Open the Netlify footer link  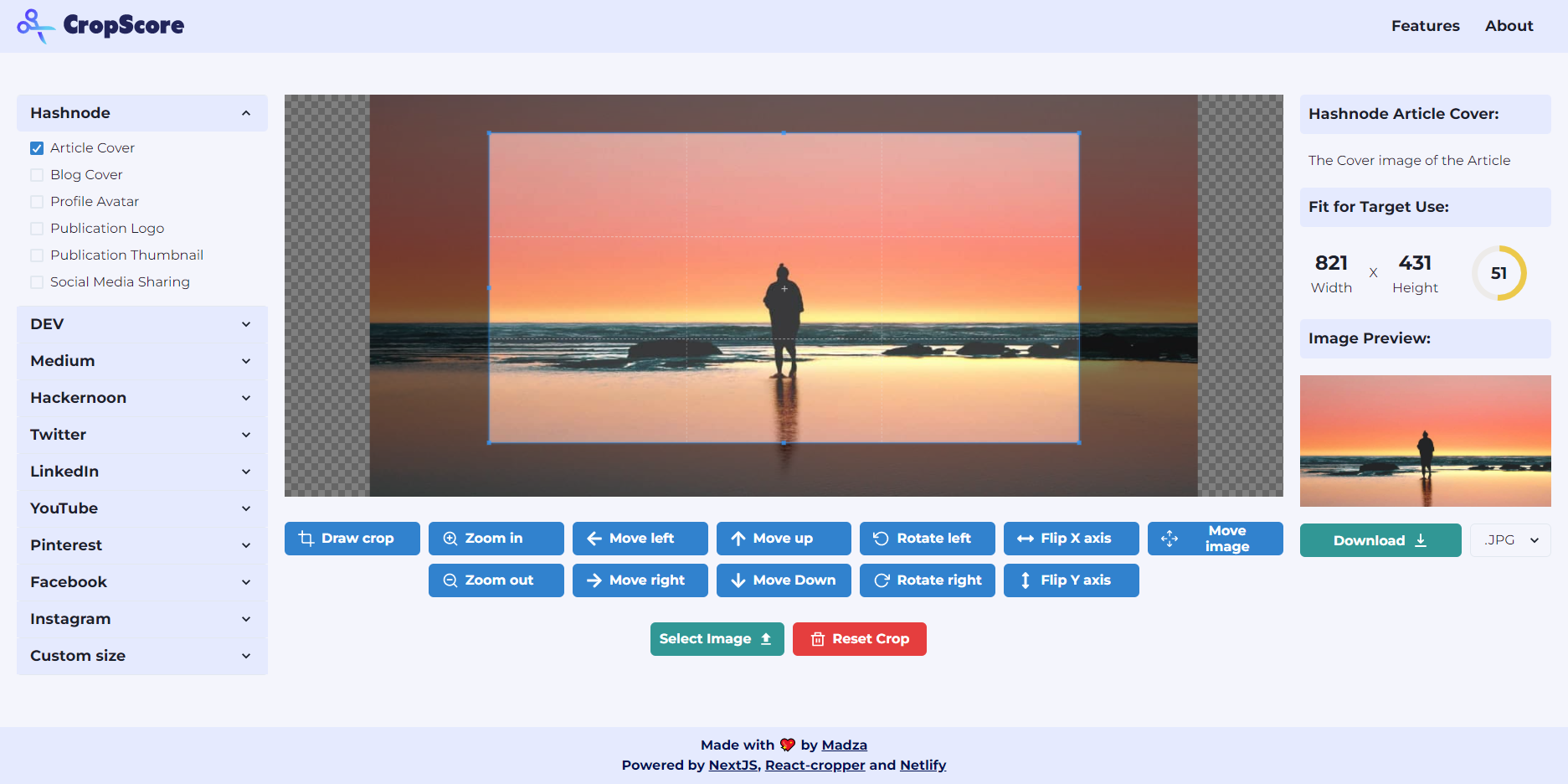point(923,765)
